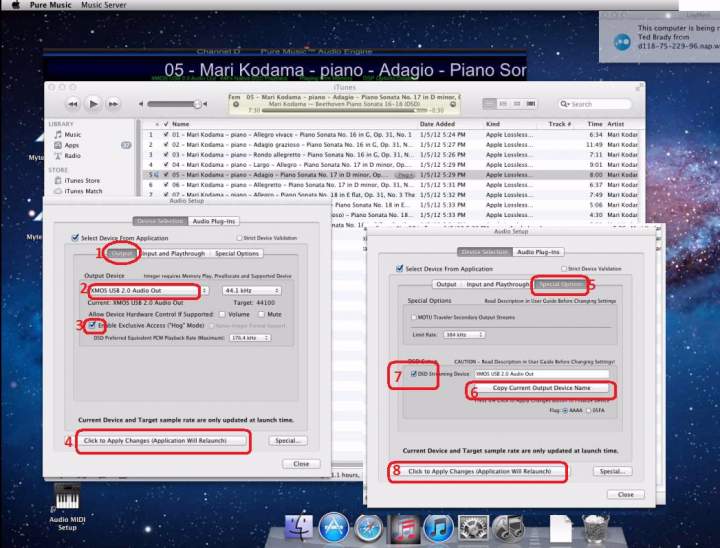The width and height of the screenshot is (720, 548).
Task: Toggle Strict Device Validation in right dialog
Action: coord(564,269)
